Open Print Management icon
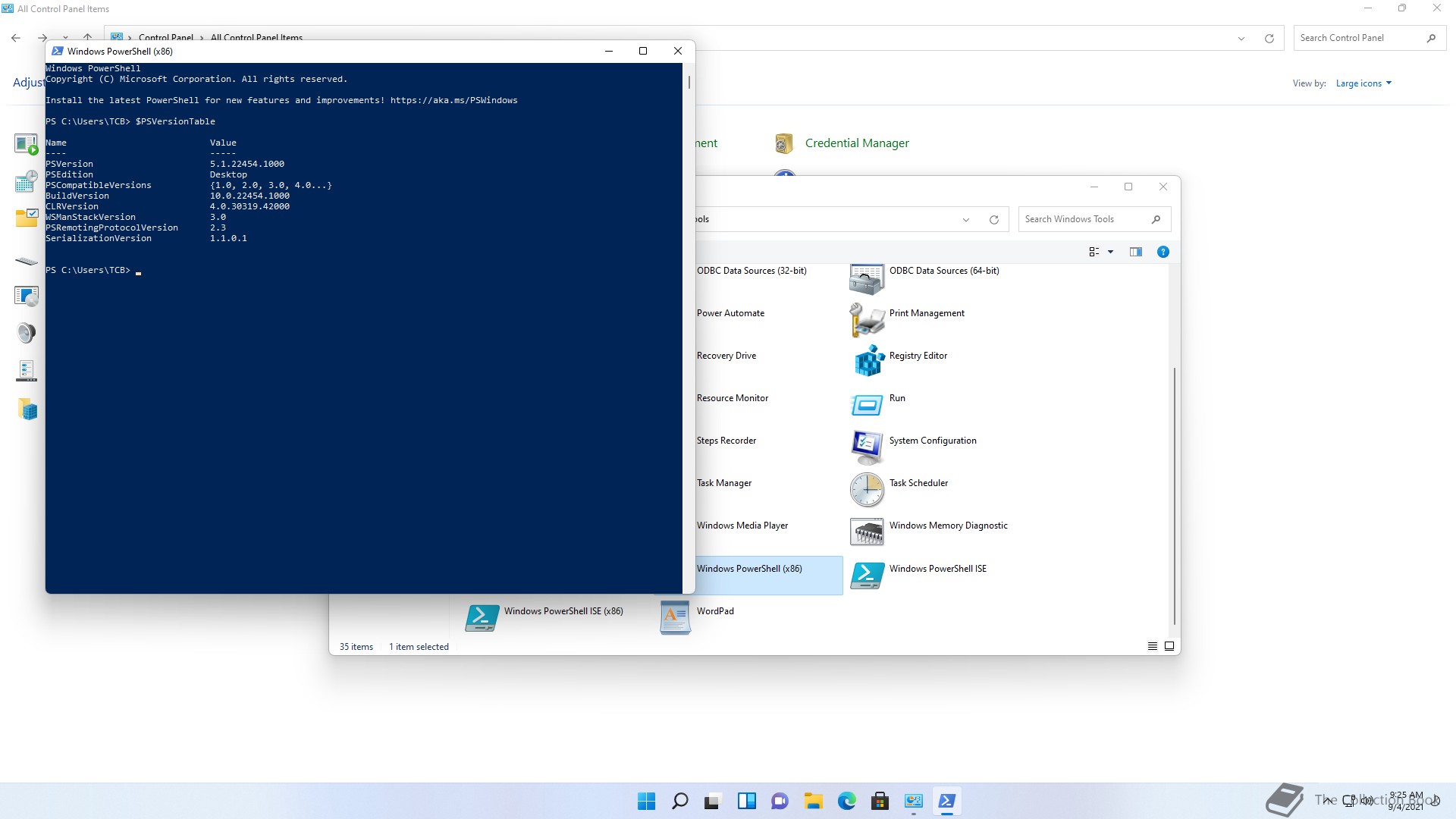The image size is (1456, 819). tap(867, 320)
